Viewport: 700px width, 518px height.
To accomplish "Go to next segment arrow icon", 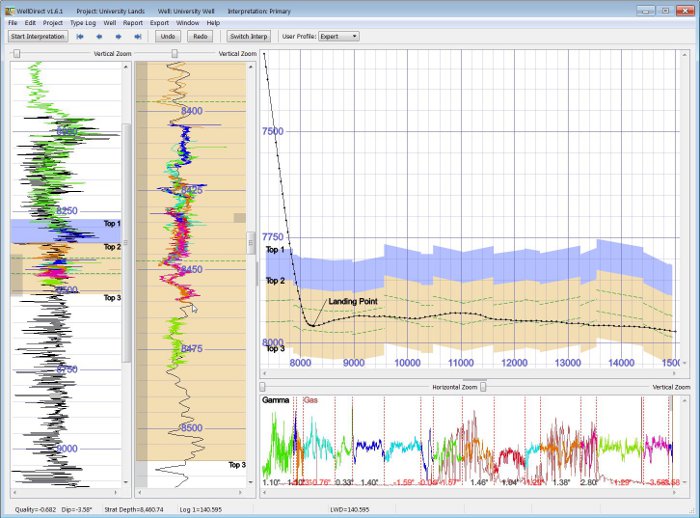I will click(118, 37).
